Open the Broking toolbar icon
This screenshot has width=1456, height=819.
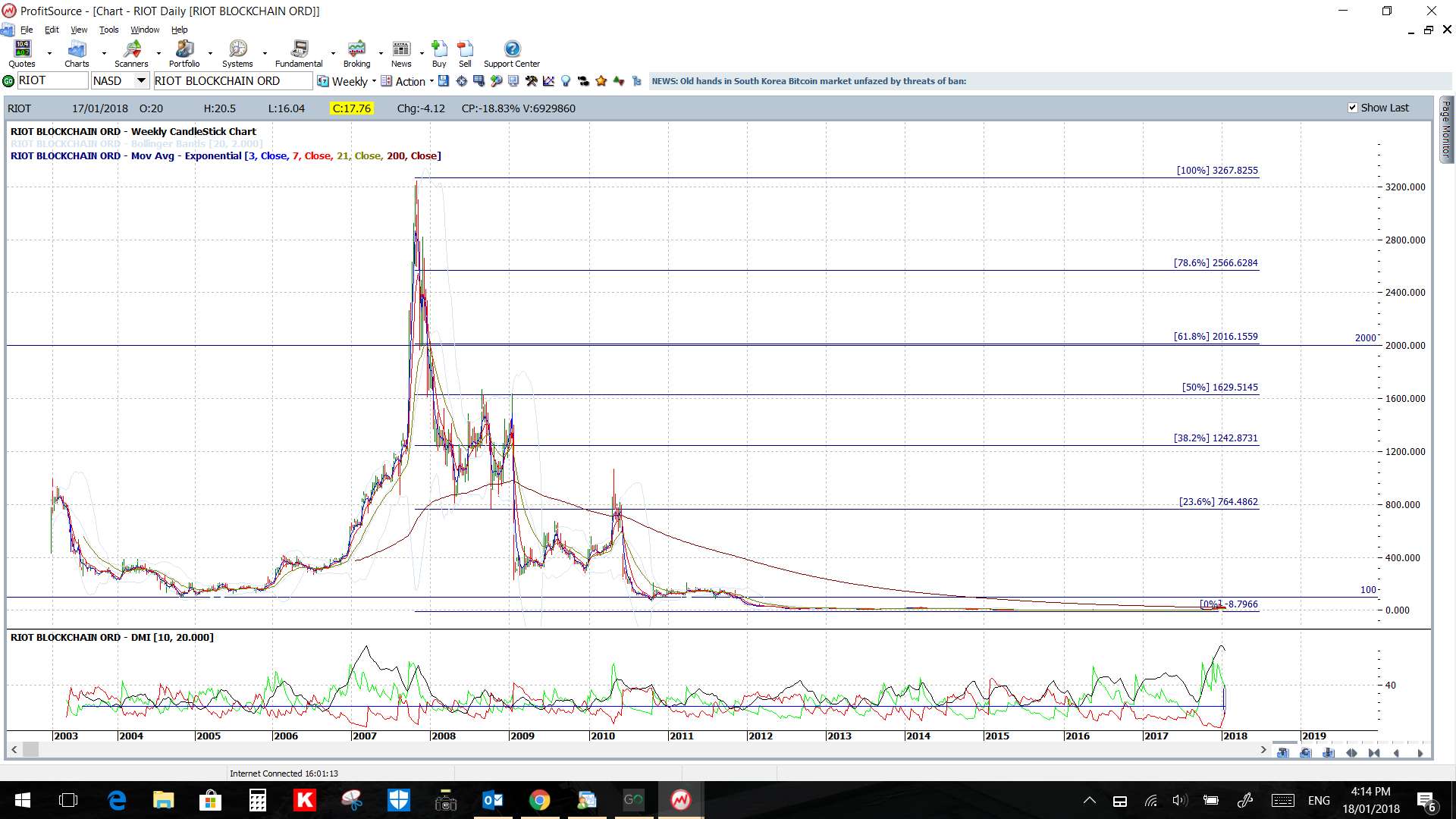click(356, 54)
